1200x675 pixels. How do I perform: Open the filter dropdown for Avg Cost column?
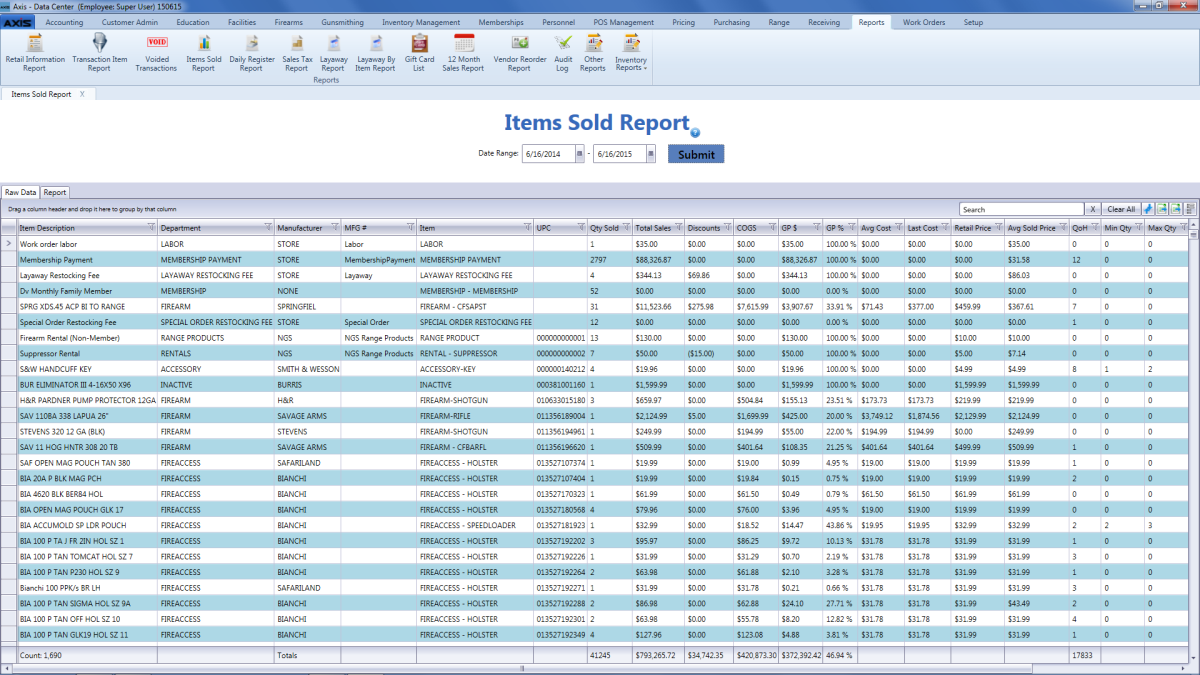(899, 228)
